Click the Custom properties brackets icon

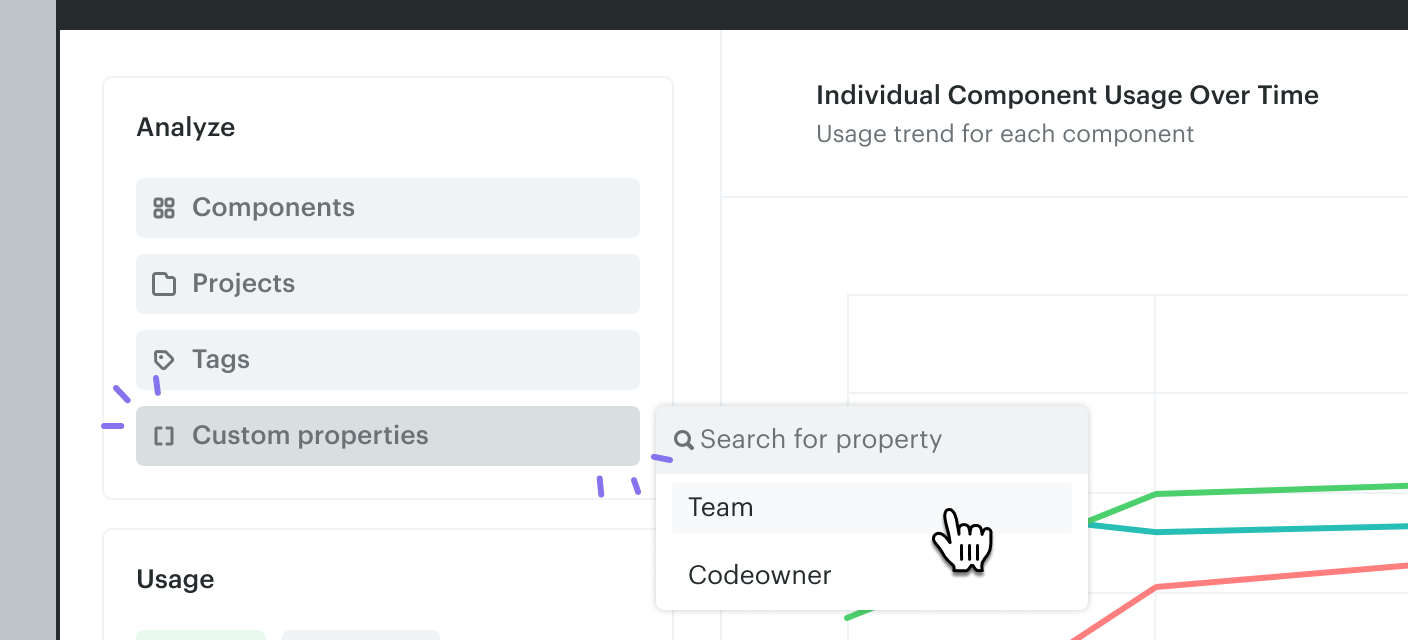pos(164,436)
